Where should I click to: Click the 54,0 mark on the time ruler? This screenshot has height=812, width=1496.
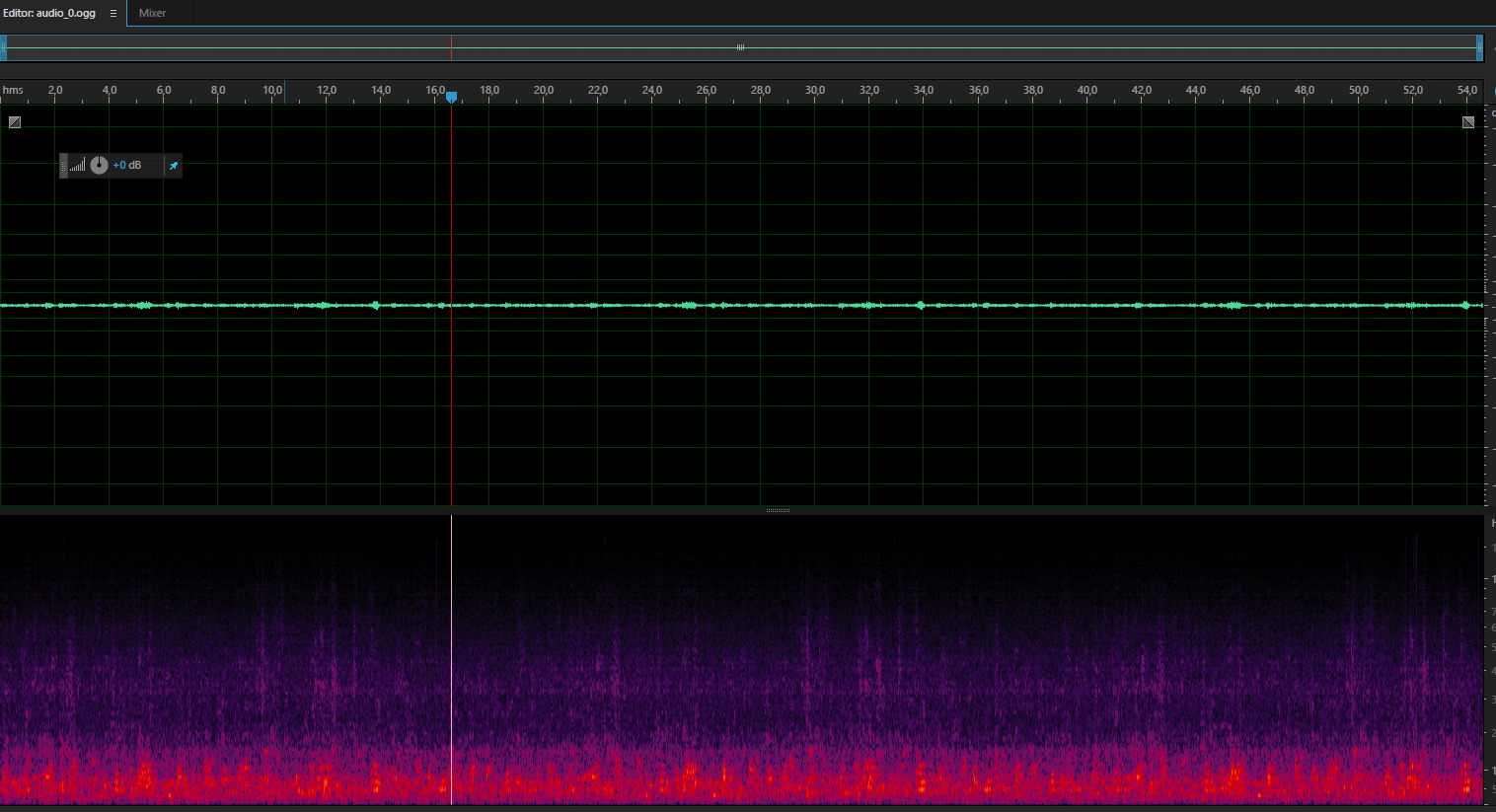(x=1467, y=90)
